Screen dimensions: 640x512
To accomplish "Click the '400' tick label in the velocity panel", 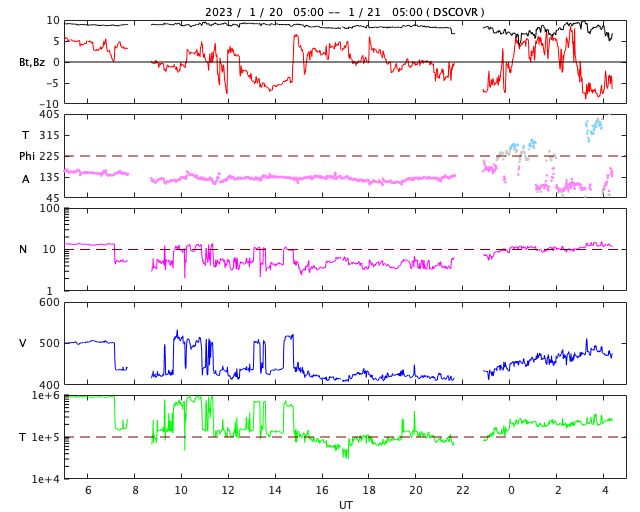I will [49, 385].
